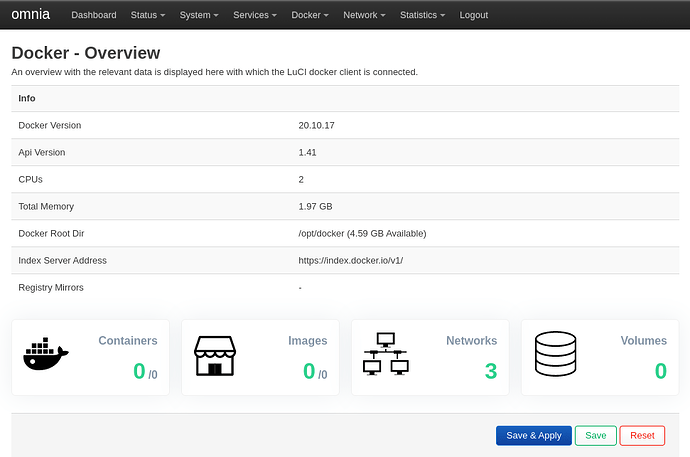Expand the System dropdown menu
This screenshot has width=690, height=457.
pyautogui.click(x=199, y=15)
